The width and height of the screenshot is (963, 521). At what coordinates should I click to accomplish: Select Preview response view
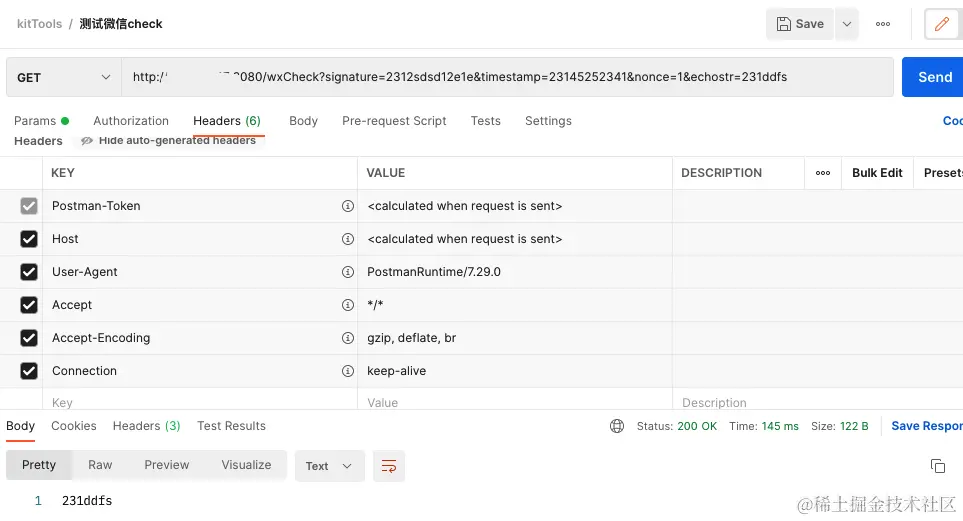point(166,465)
